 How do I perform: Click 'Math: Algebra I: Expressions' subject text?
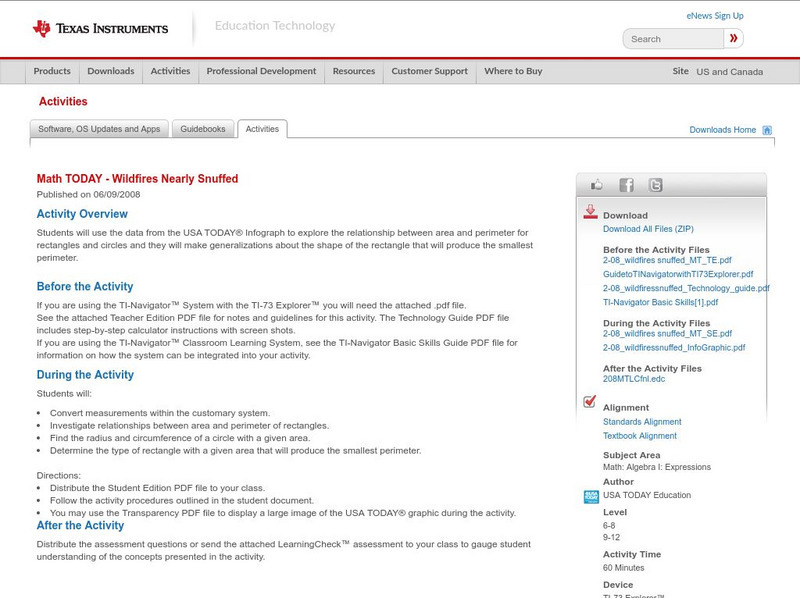coord(657,467)
